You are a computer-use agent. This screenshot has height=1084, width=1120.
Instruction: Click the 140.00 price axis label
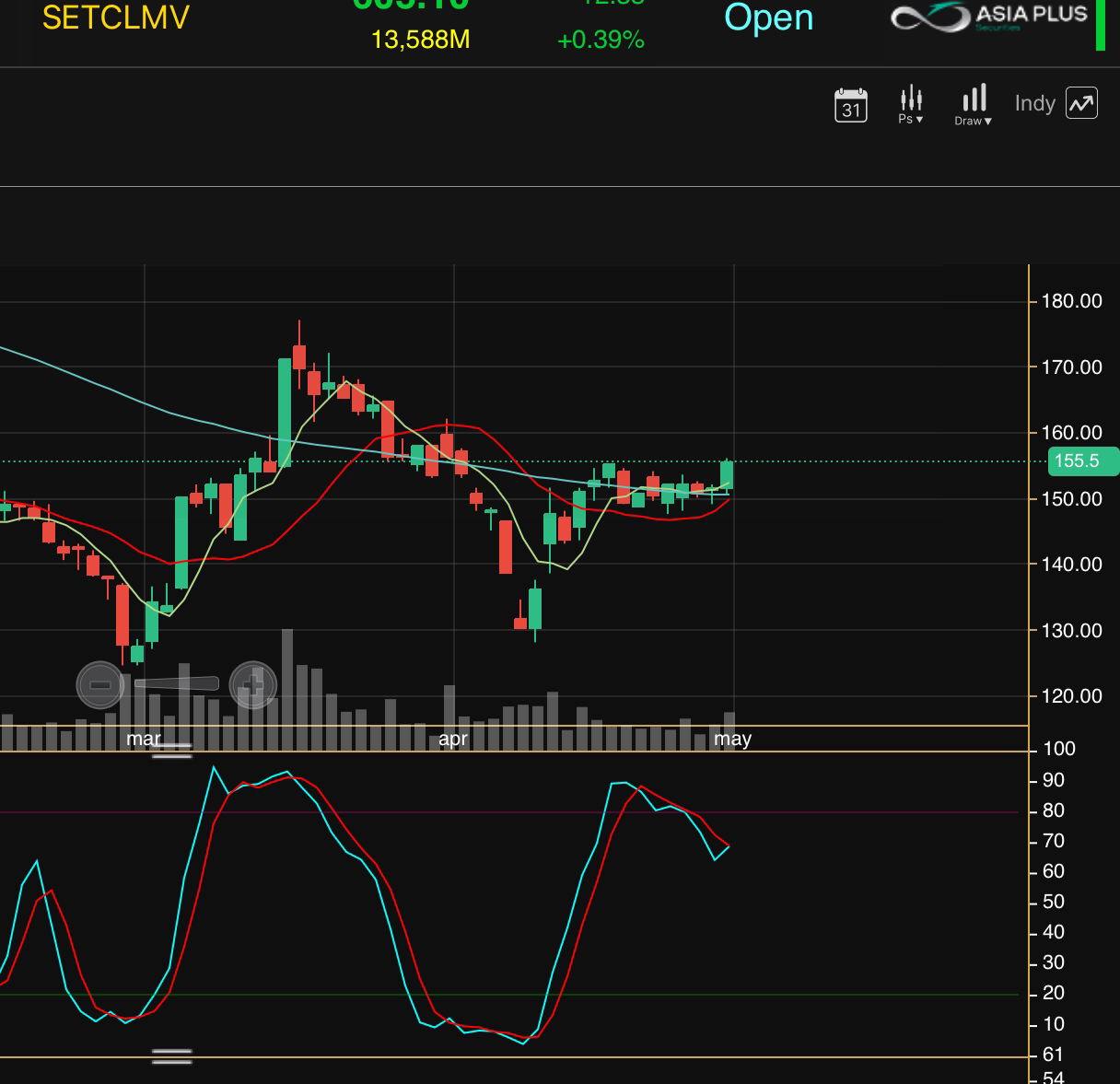1072,565
